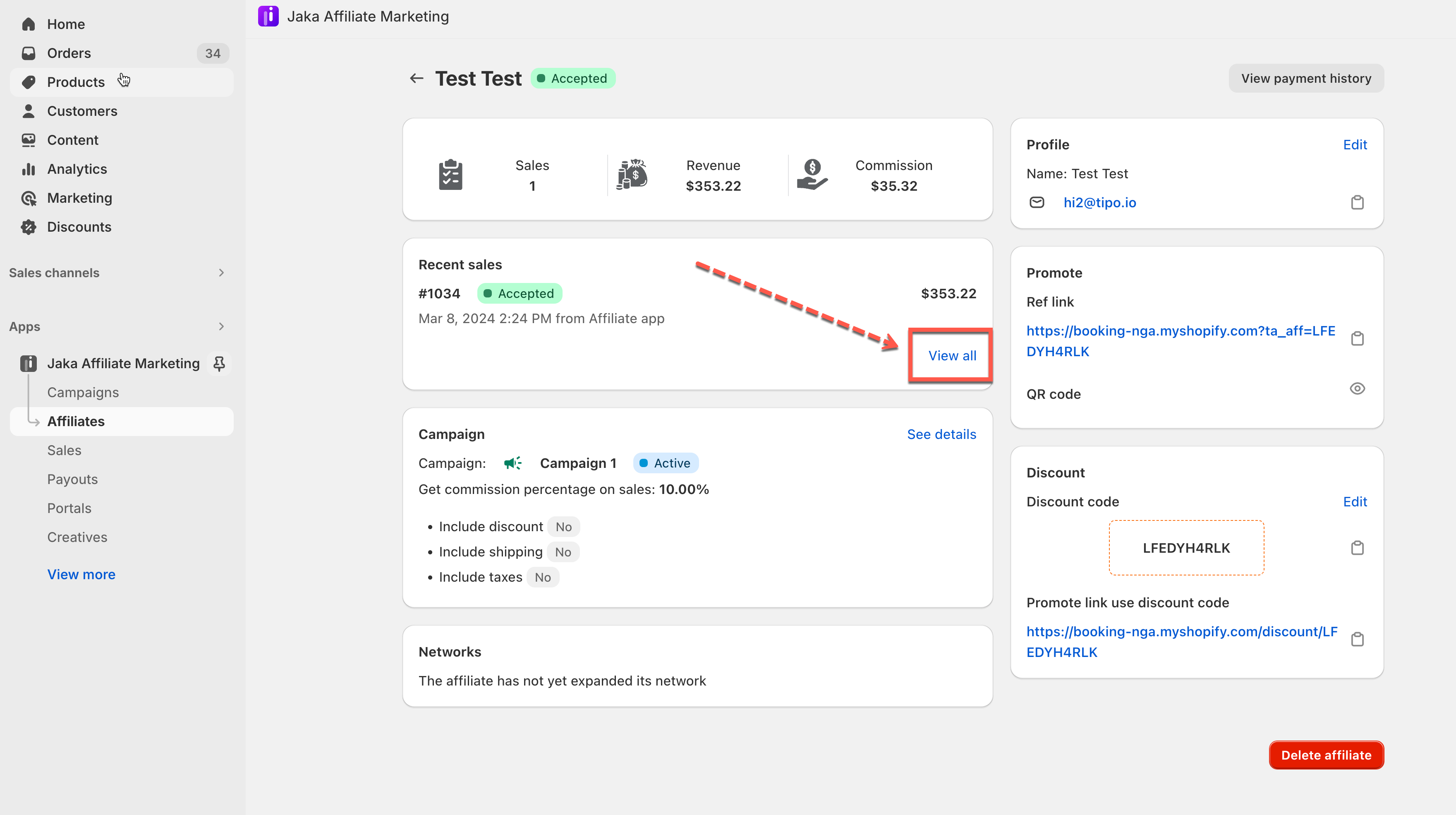Expand the Sales channels section chevron
Viewport: 1456px width, 815px height.
coord(221,273)
